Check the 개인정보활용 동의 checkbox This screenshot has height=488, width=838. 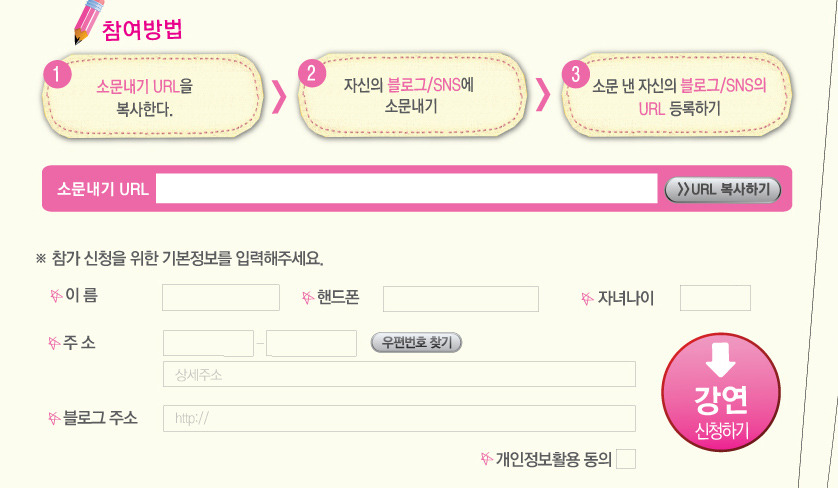coord(626,459)
